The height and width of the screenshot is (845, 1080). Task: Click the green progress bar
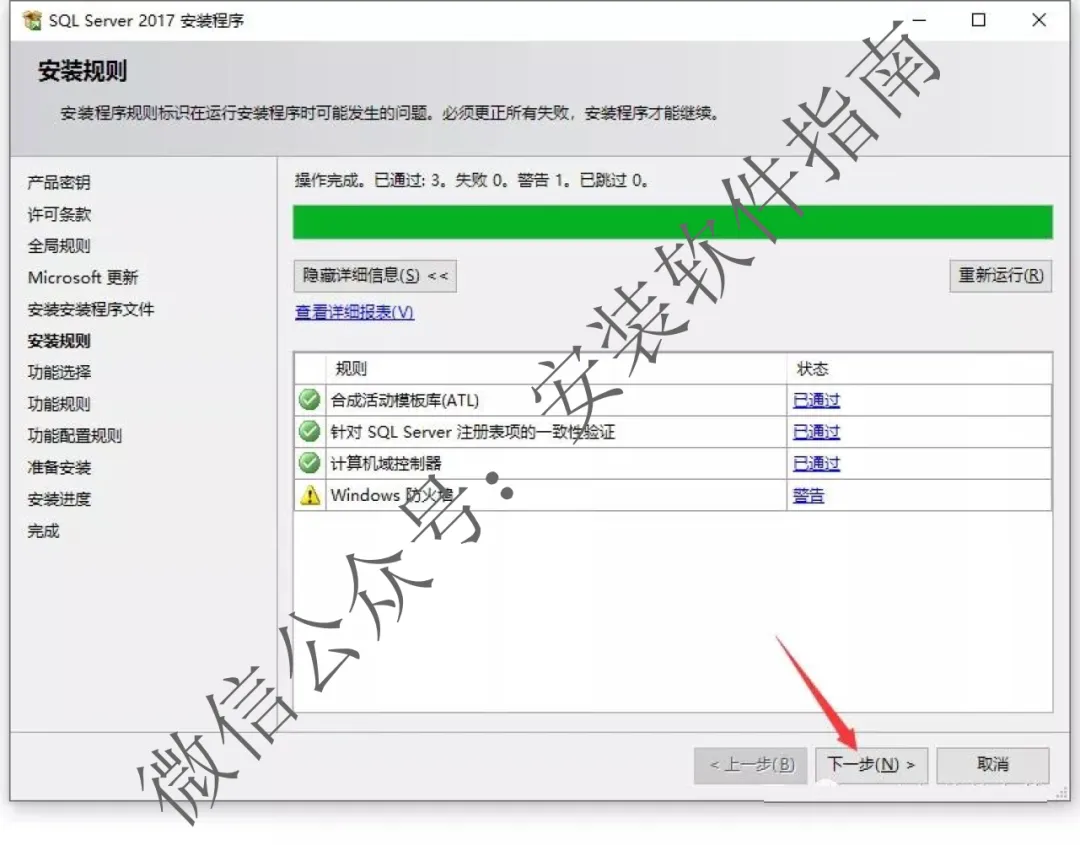coord(673,222)
